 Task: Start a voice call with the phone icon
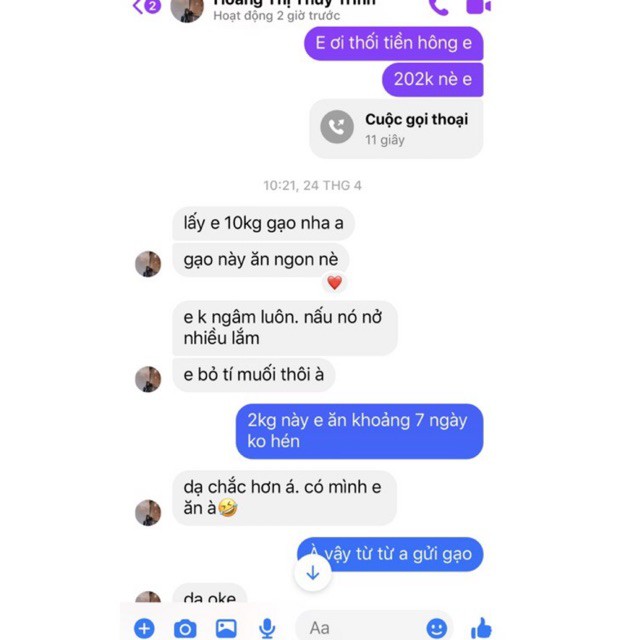click(x=439, y=7)
